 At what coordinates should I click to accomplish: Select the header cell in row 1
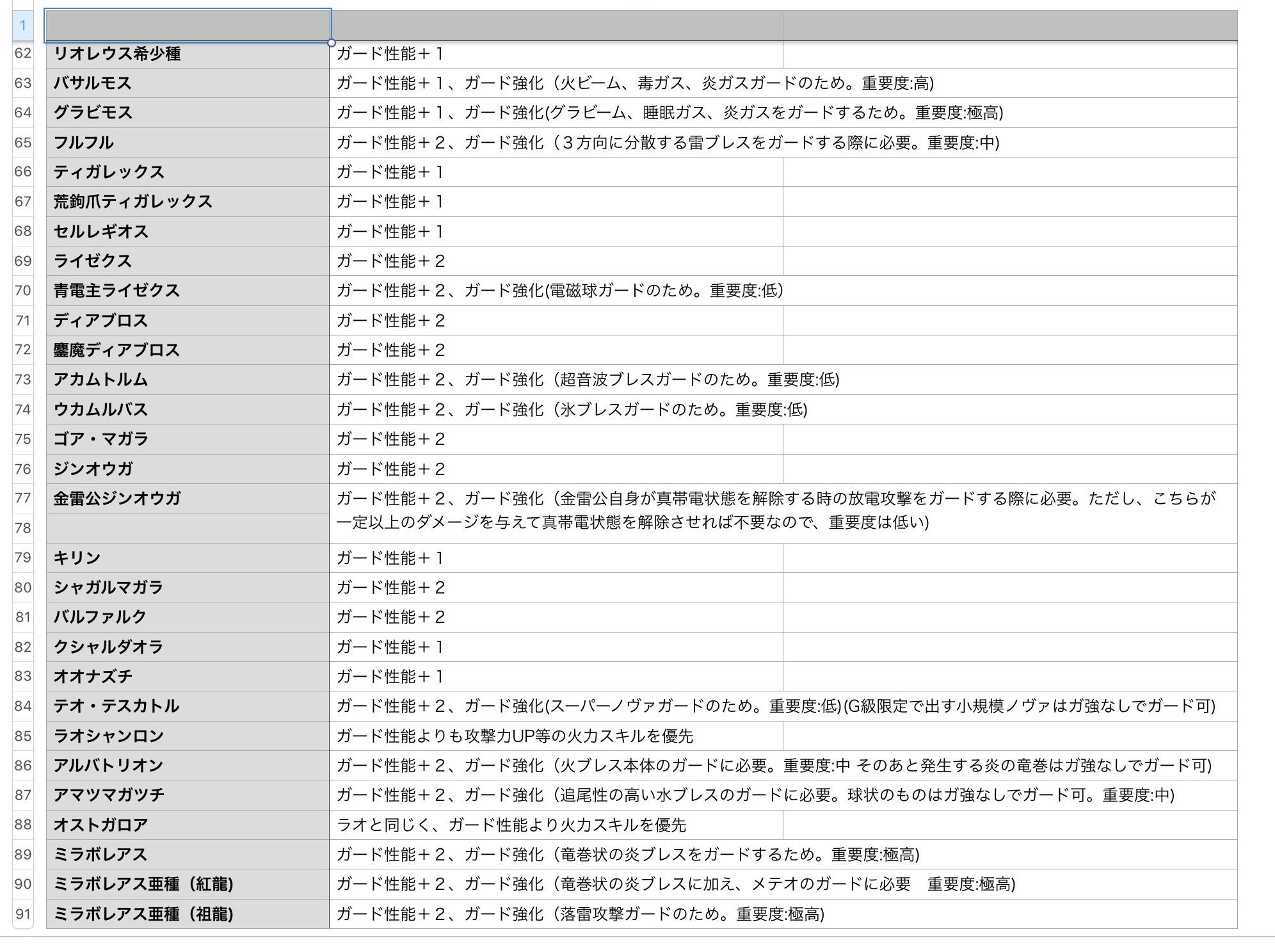[188, 26]
